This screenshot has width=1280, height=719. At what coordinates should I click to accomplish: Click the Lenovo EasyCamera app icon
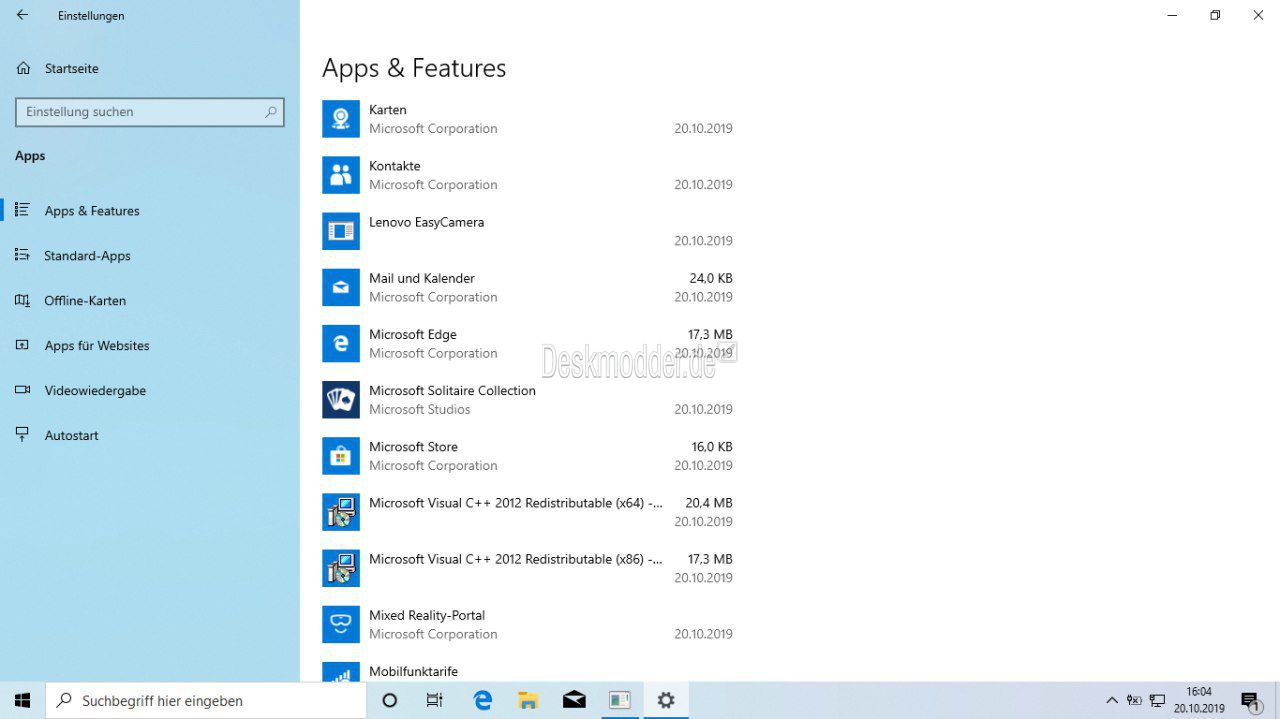(x=341, y=231)
